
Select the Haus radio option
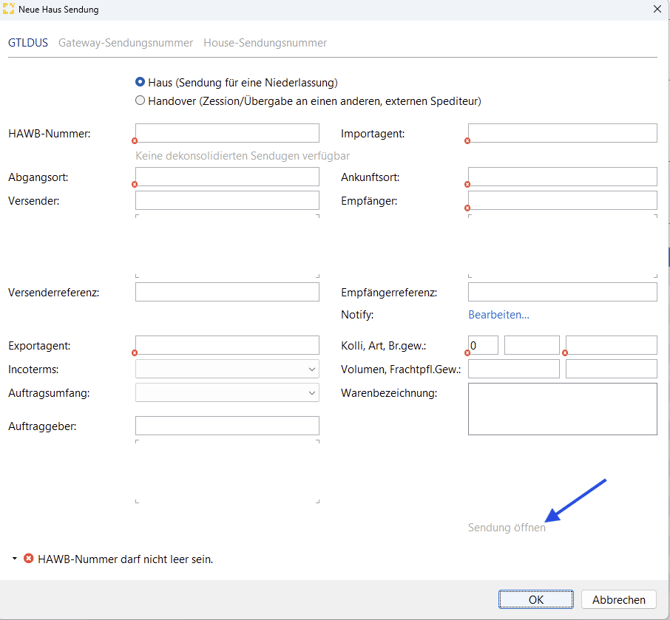(140, 82)
